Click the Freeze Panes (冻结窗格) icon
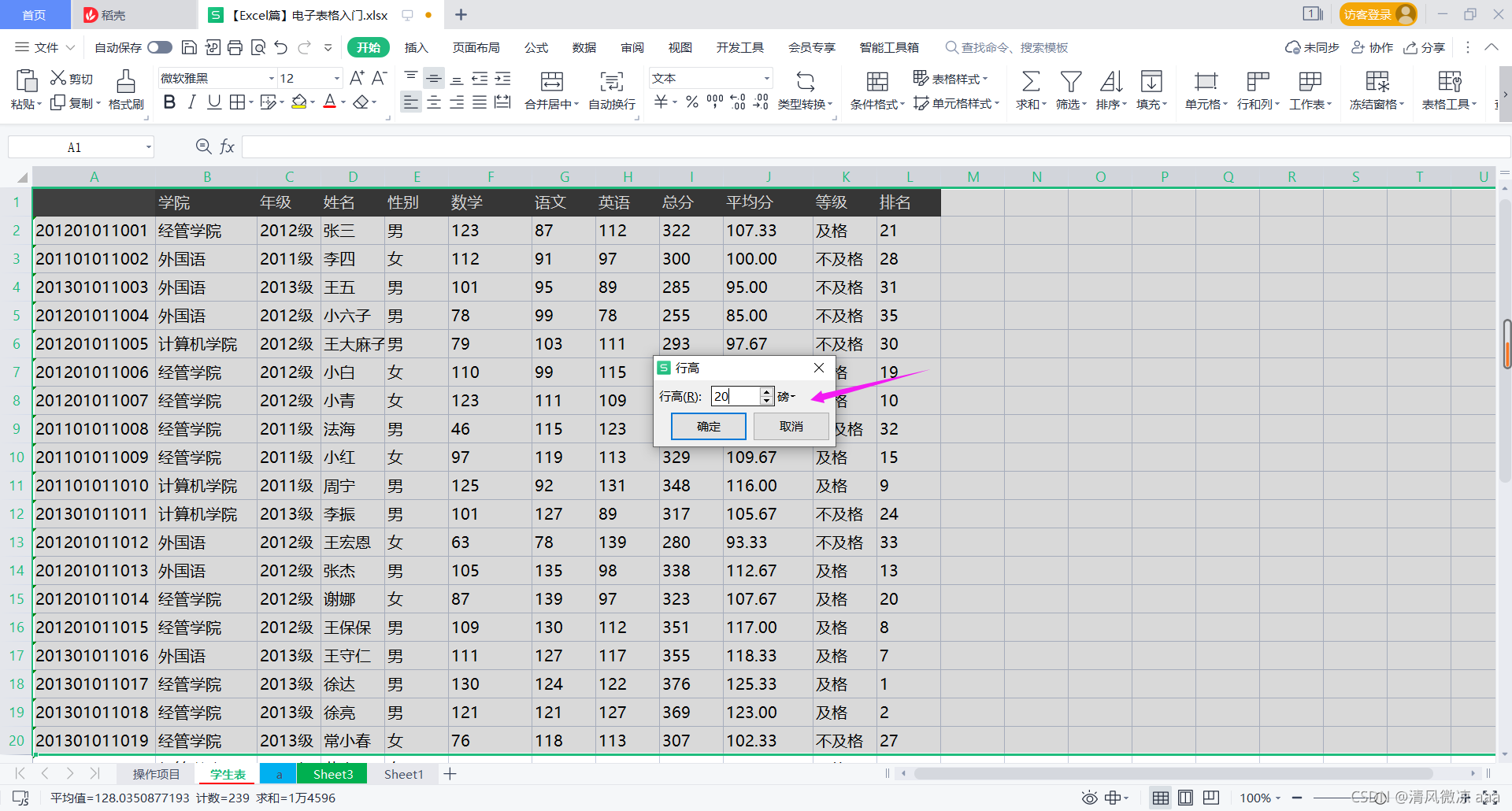The image size is (1512, 811). tap(1377, 81)
